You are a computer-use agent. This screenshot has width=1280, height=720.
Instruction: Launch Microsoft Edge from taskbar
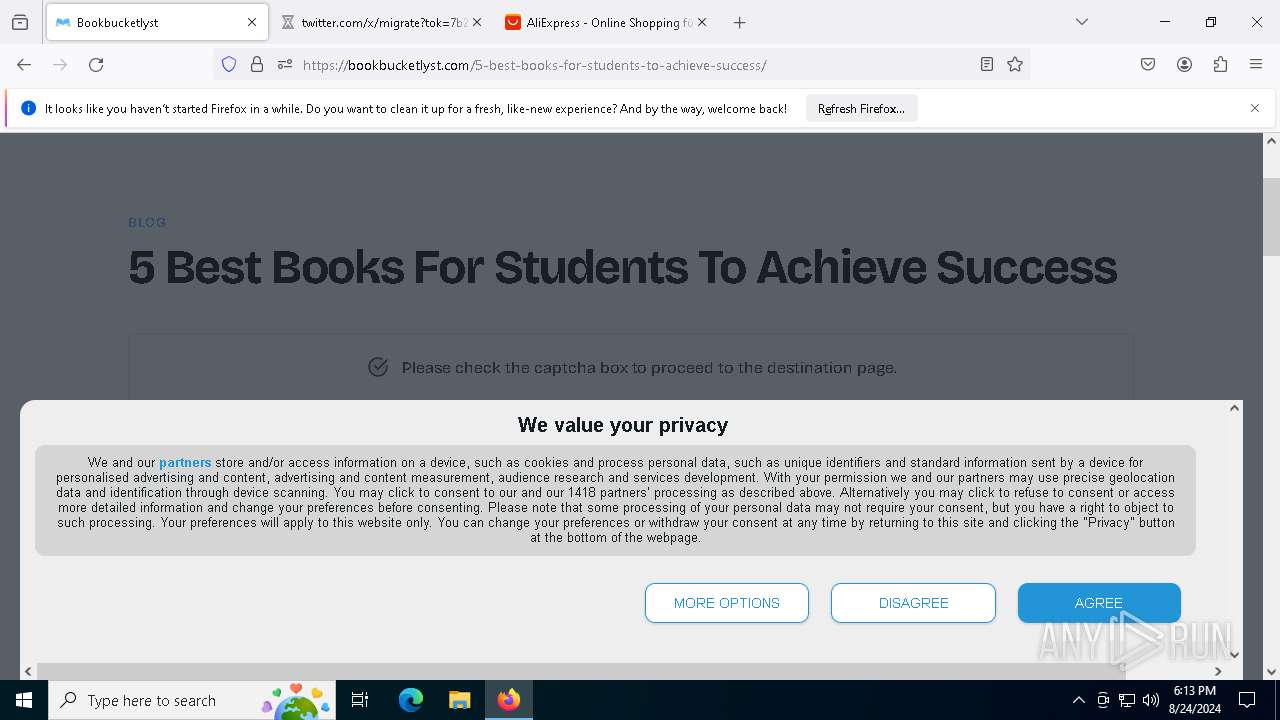point(411,700)
